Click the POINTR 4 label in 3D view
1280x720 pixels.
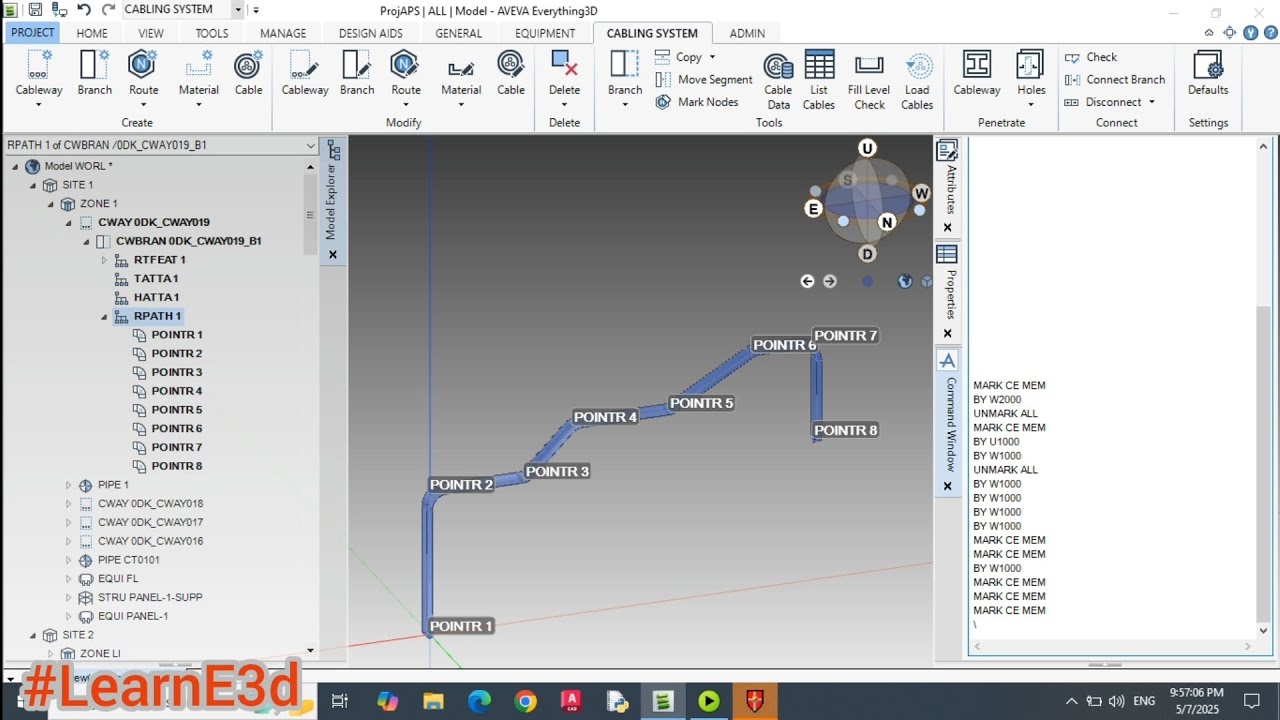[x=605, y=417]
